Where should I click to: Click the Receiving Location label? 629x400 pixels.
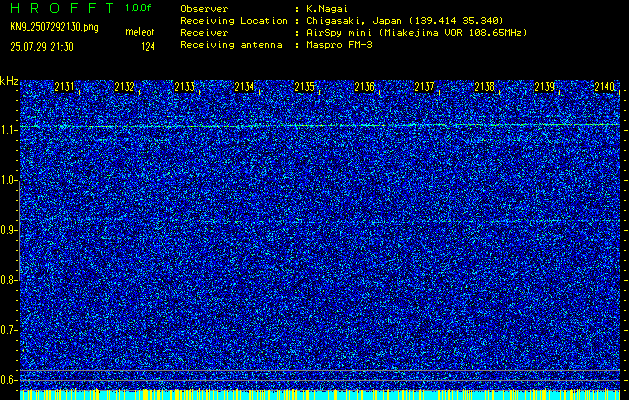pos(234,21)
